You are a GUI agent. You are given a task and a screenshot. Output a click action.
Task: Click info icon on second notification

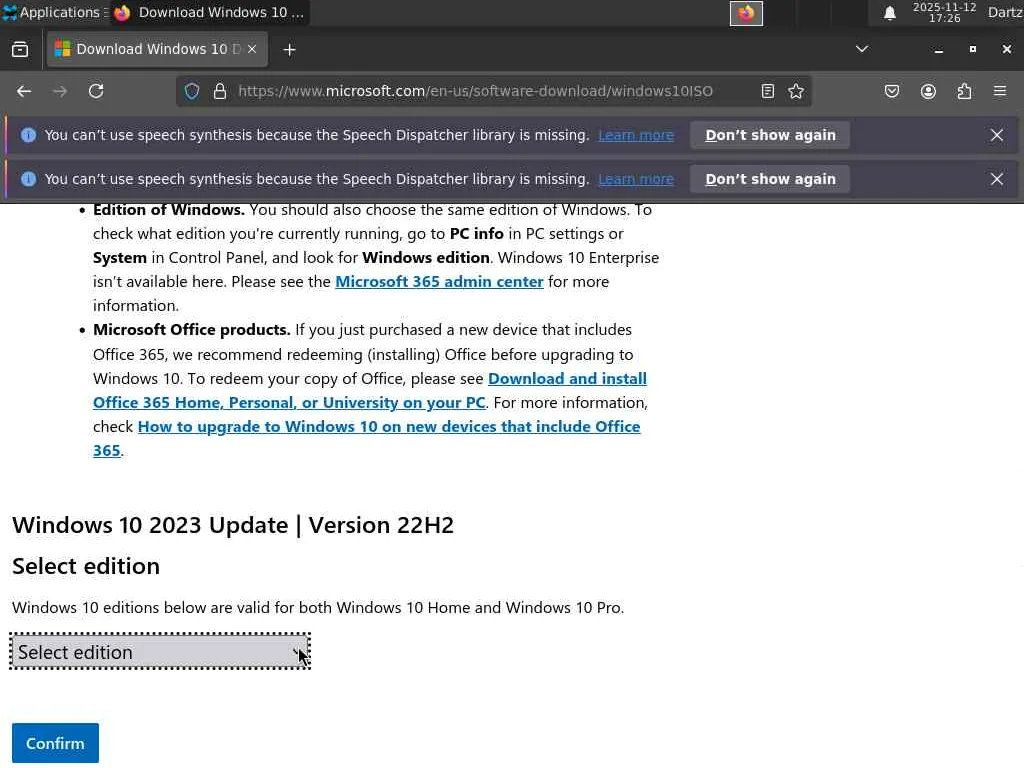click(28, 179)
